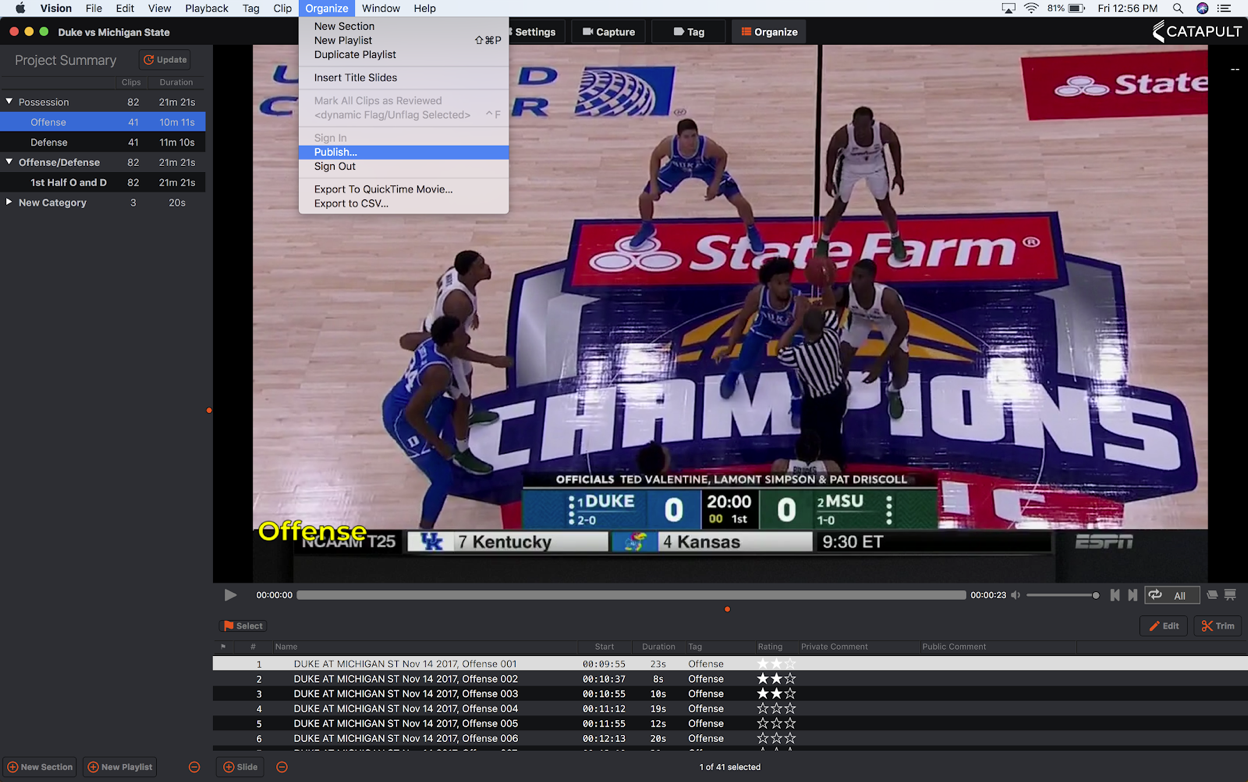This screenshot has width=1248, height=782.
Task: Collapse the Possession category
Action: (9, 102)
